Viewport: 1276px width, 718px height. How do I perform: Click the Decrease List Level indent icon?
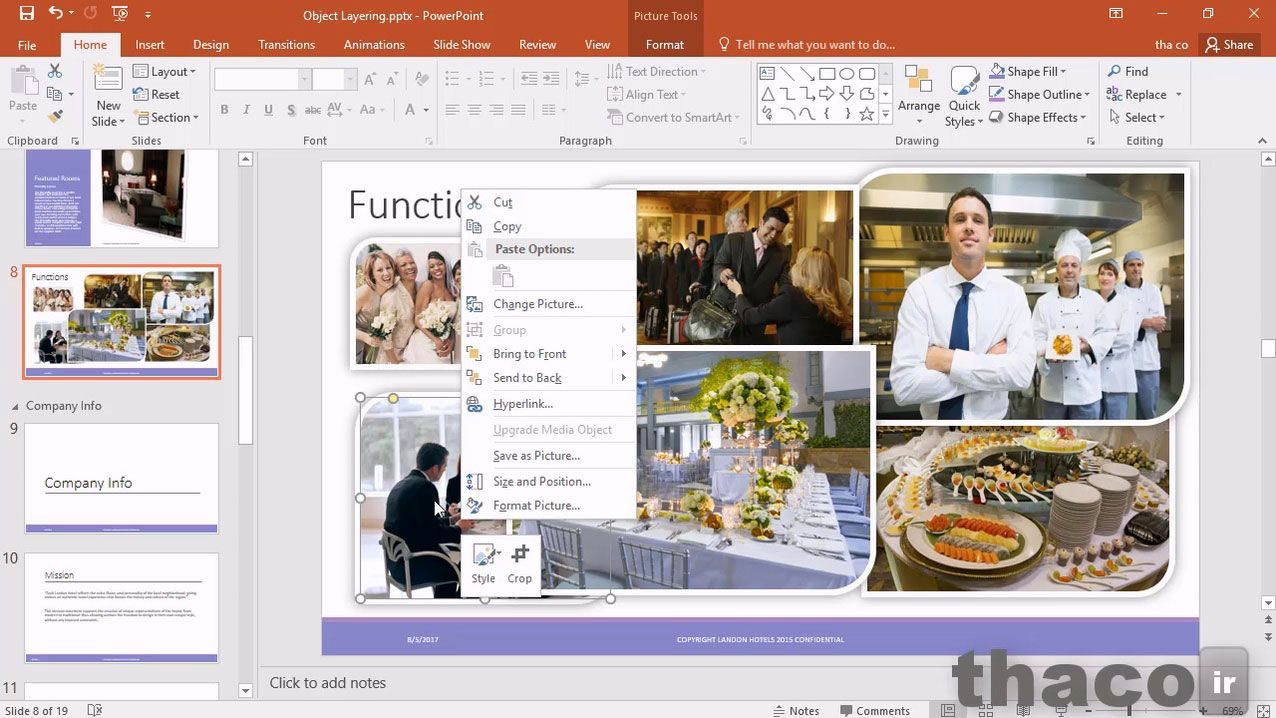528,78
